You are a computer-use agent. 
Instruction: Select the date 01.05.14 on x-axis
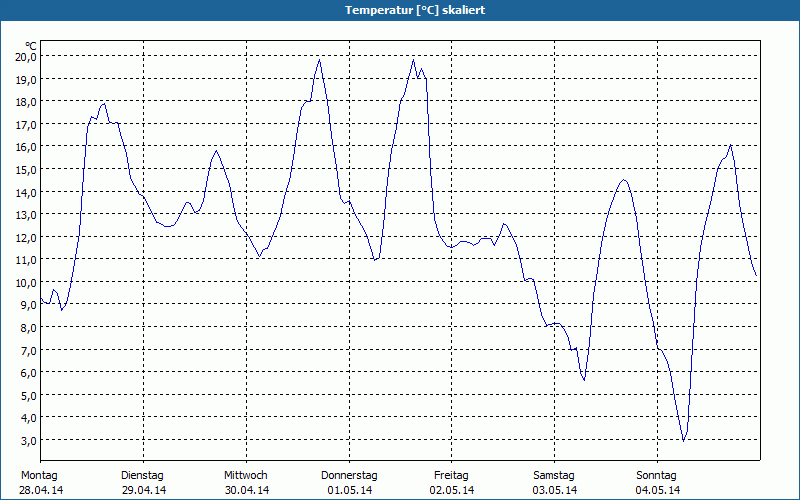(349, 490)
